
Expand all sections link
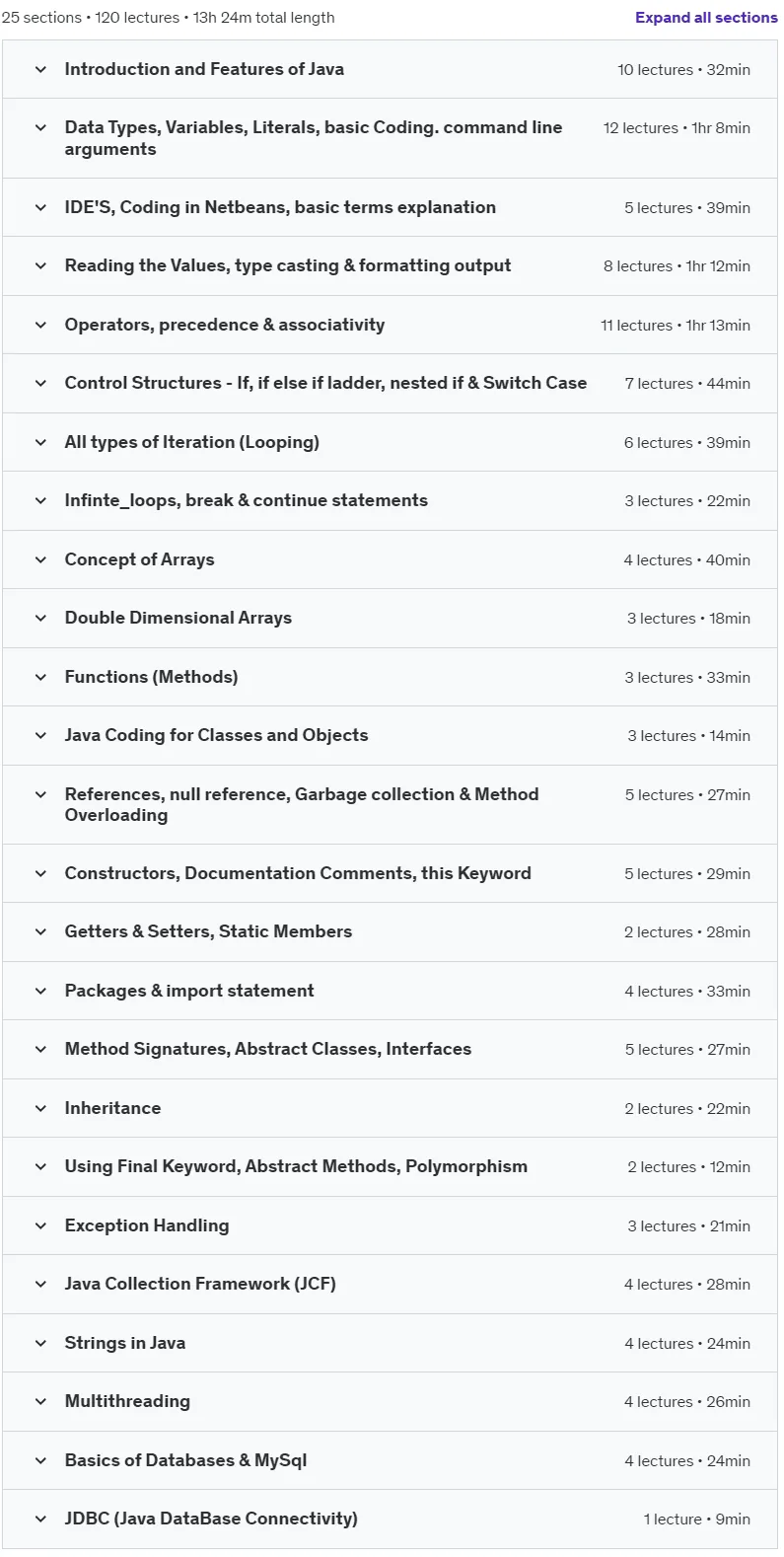pyautogui.click(x=706, y=18)
